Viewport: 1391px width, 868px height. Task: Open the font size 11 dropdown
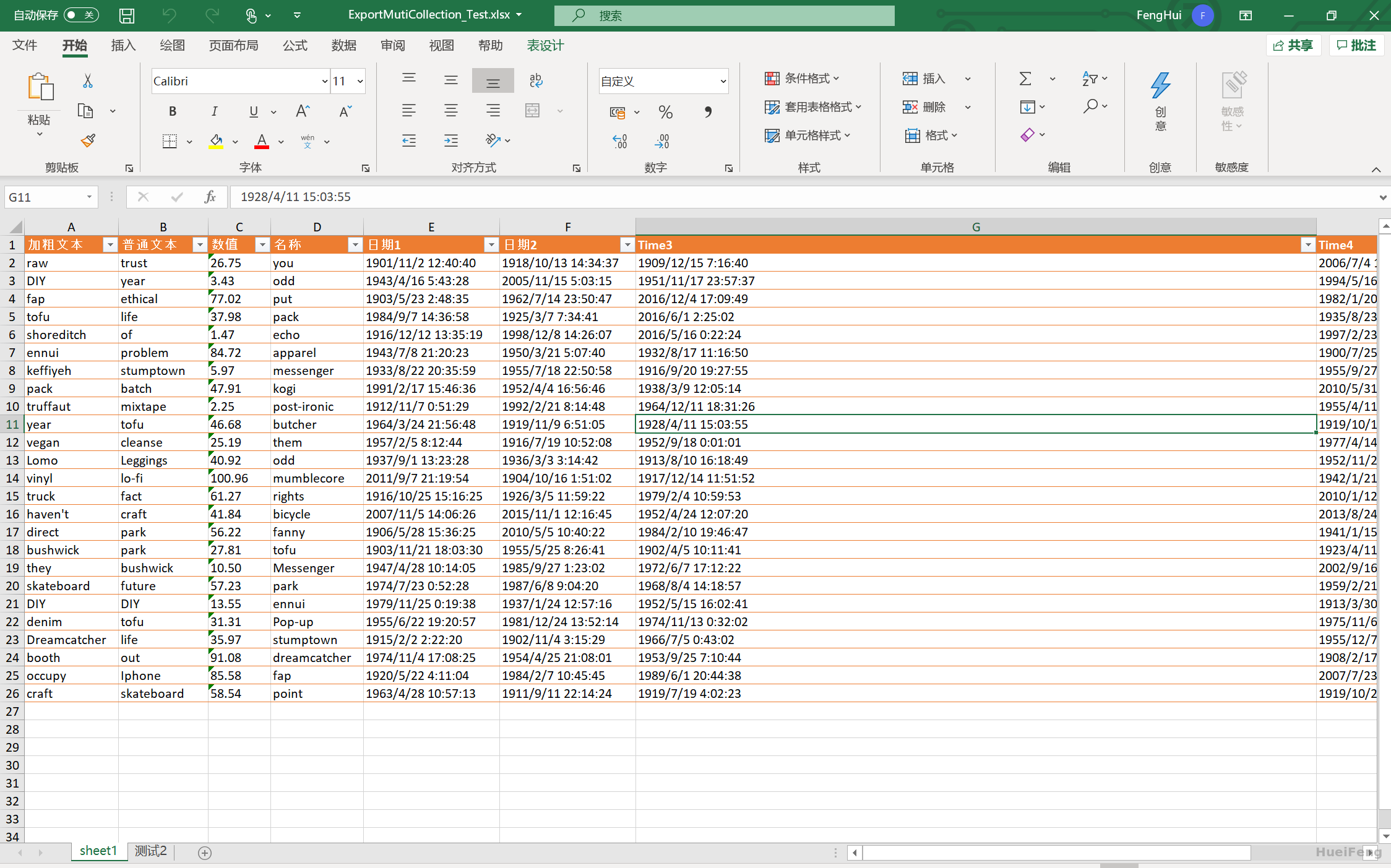[x=360, y=81]
